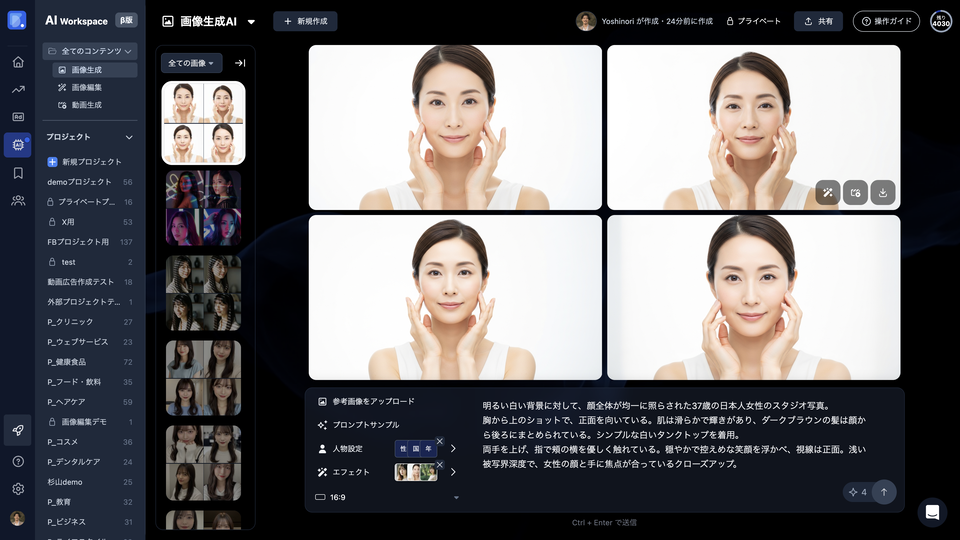Open the P_ウェブサービス project

tap(90, 342)
